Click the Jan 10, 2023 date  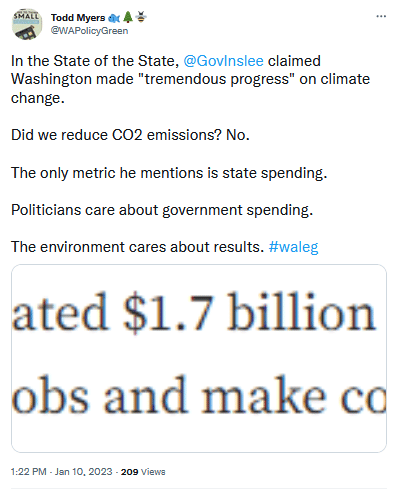point(83,472)
